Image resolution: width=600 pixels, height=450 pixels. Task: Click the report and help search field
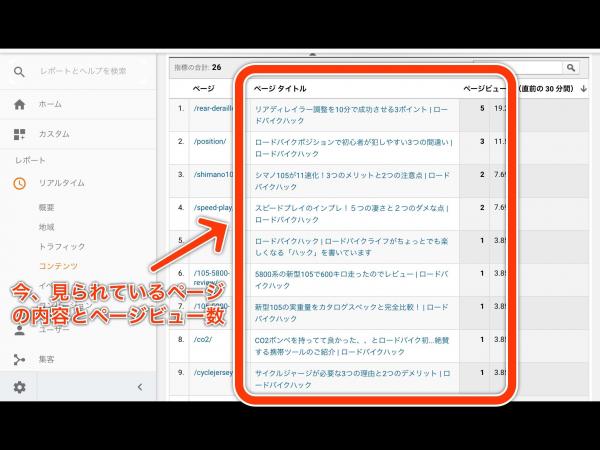pos(83,71)
